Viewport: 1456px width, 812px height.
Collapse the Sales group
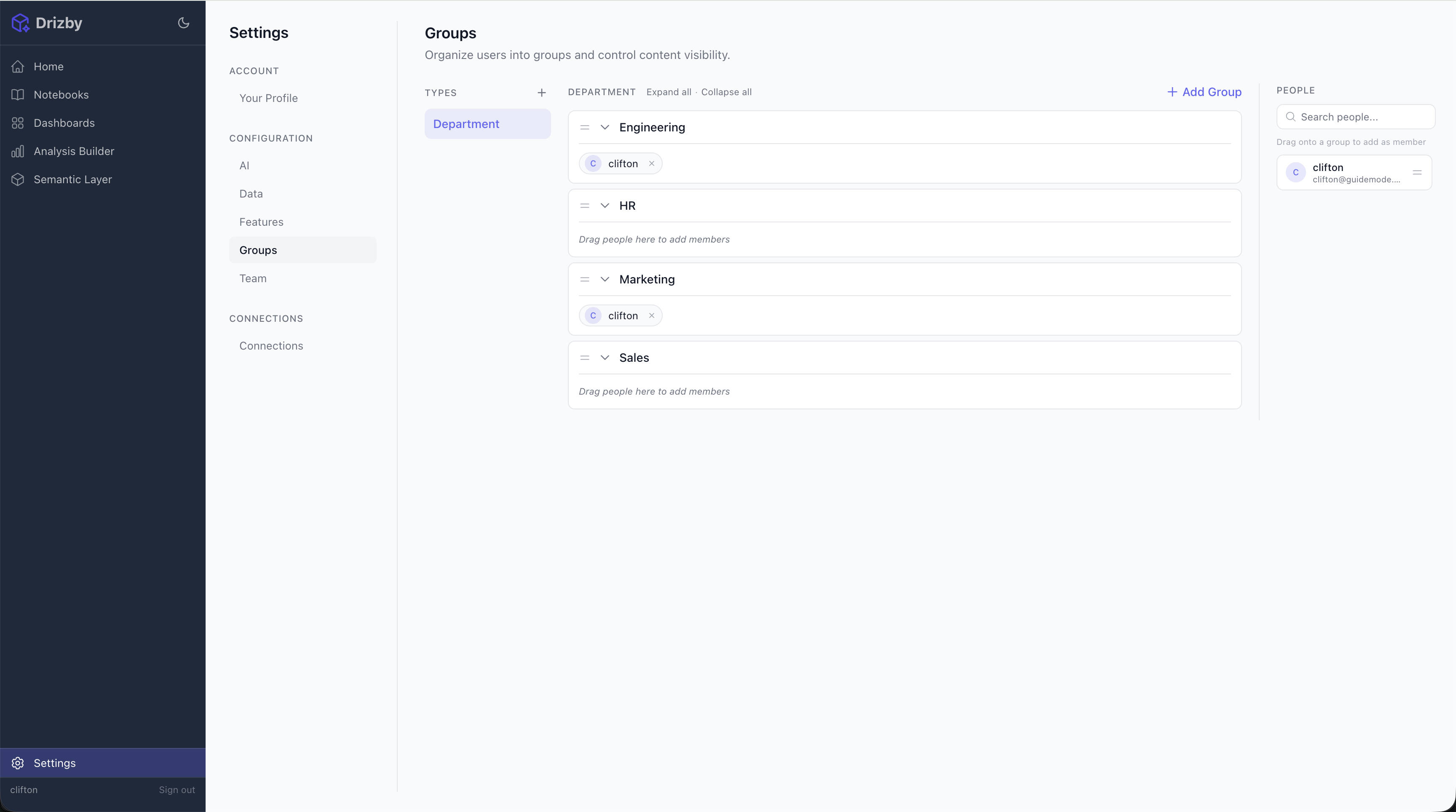tap(605, 357)
